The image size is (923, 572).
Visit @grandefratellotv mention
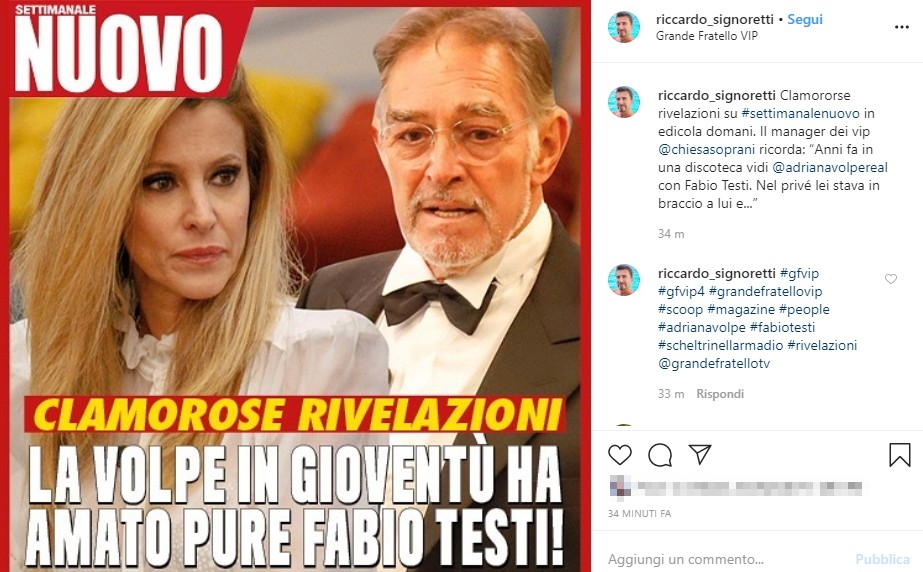[x=714, y=364]
